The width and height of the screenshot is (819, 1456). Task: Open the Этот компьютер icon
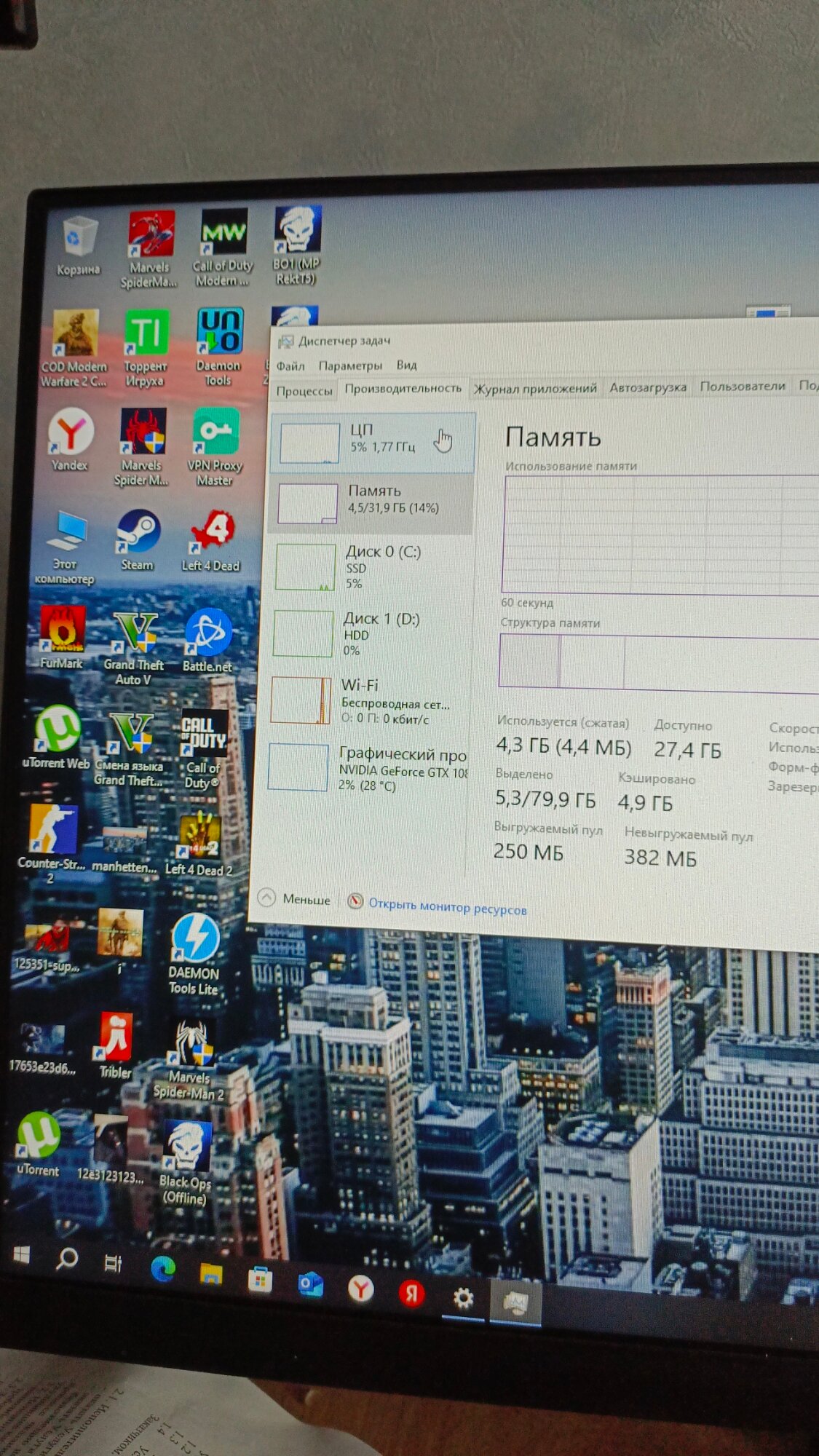66,548
